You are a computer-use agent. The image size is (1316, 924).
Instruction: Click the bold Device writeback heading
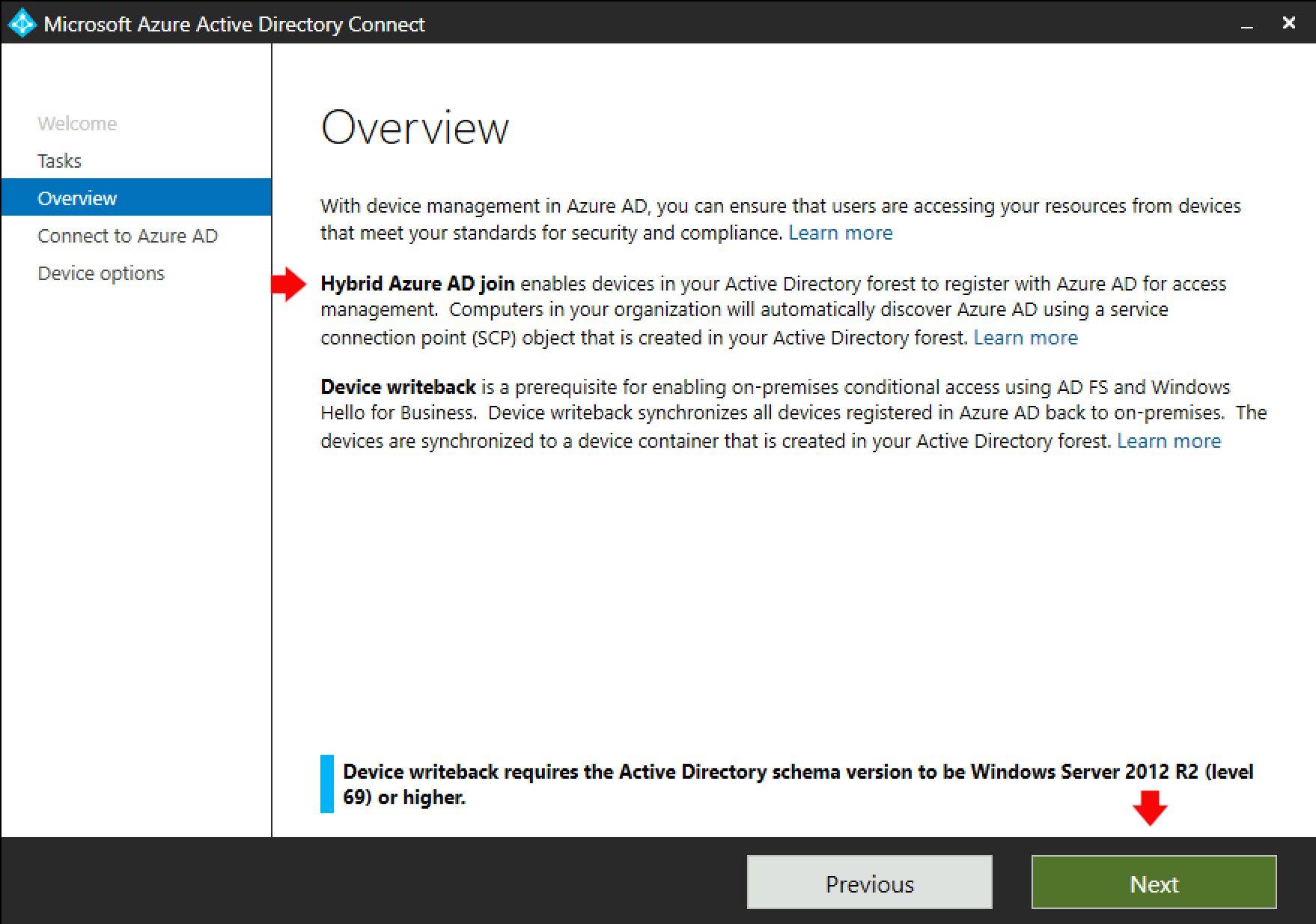[x=397, y=387]
